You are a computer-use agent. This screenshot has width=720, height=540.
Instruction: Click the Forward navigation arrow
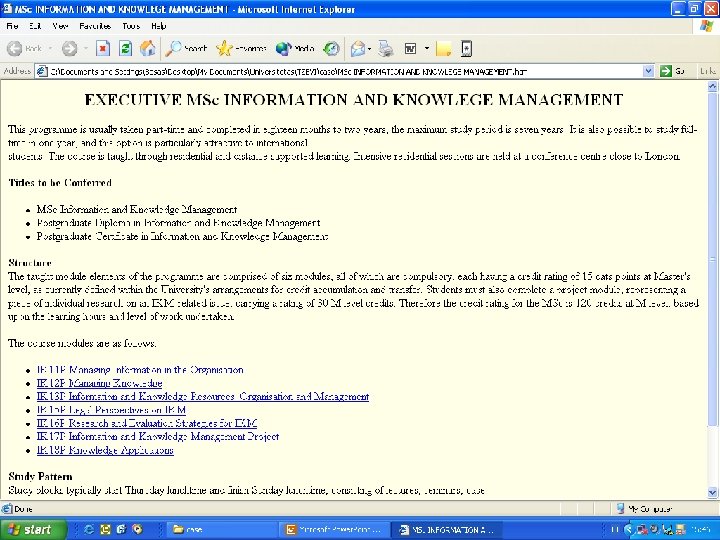(x=69, y=48)
